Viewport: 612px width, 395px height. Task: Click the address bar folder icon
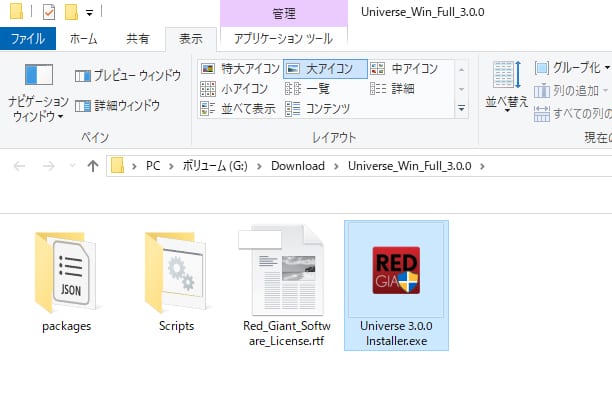tap(117, 166)
